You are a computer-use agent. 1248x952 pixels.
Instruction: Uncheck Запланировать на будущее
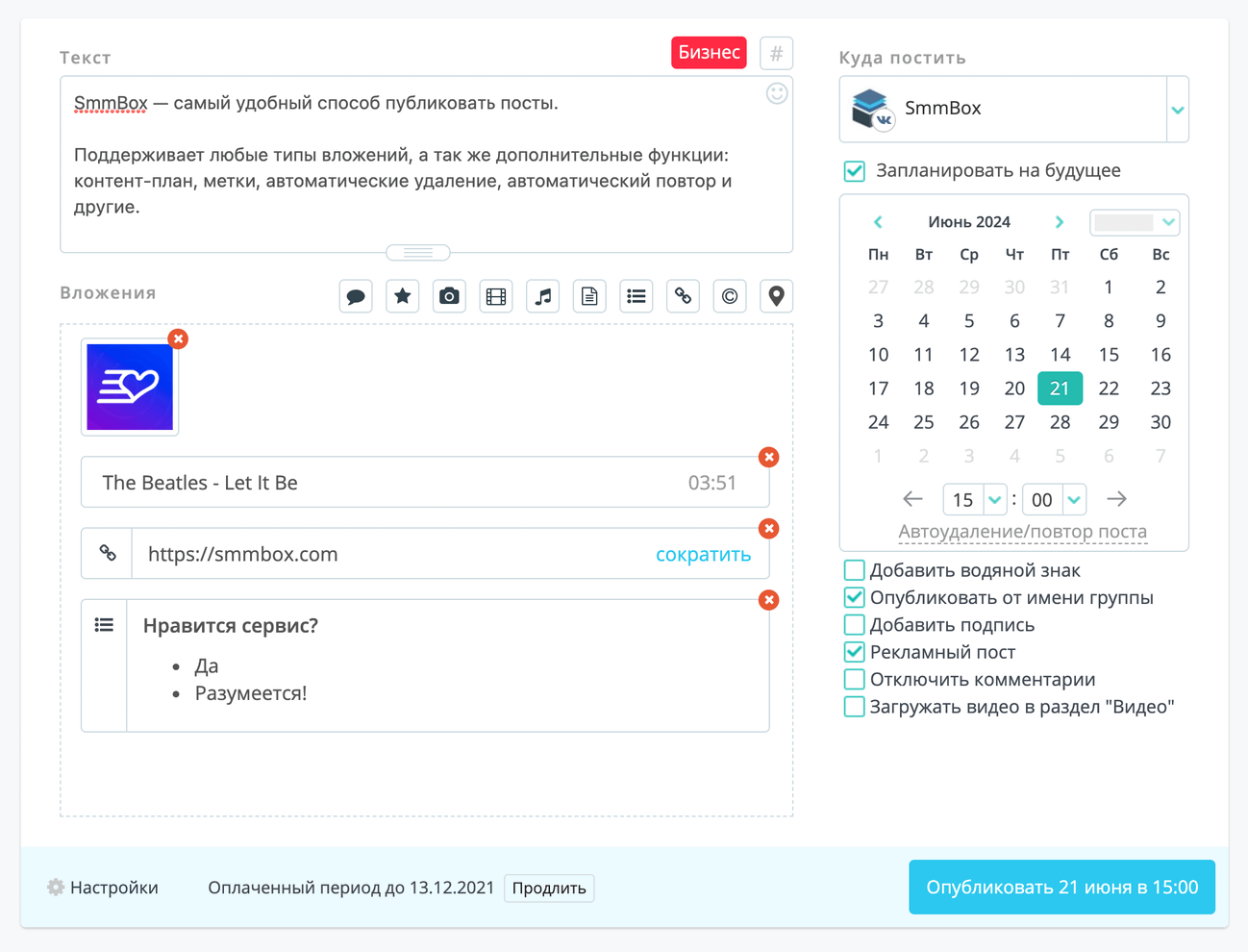click(x=855, y=171)
